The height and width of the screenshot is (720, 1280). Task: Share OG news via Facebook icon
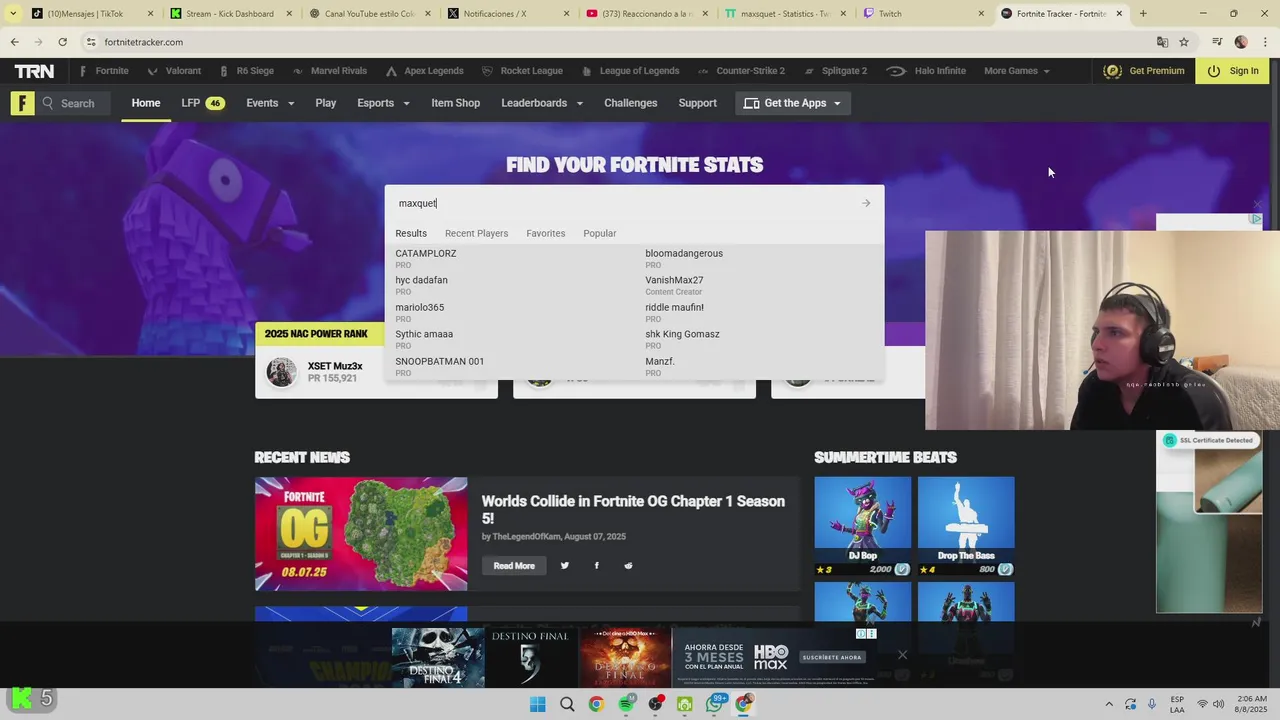coord(597,566)
